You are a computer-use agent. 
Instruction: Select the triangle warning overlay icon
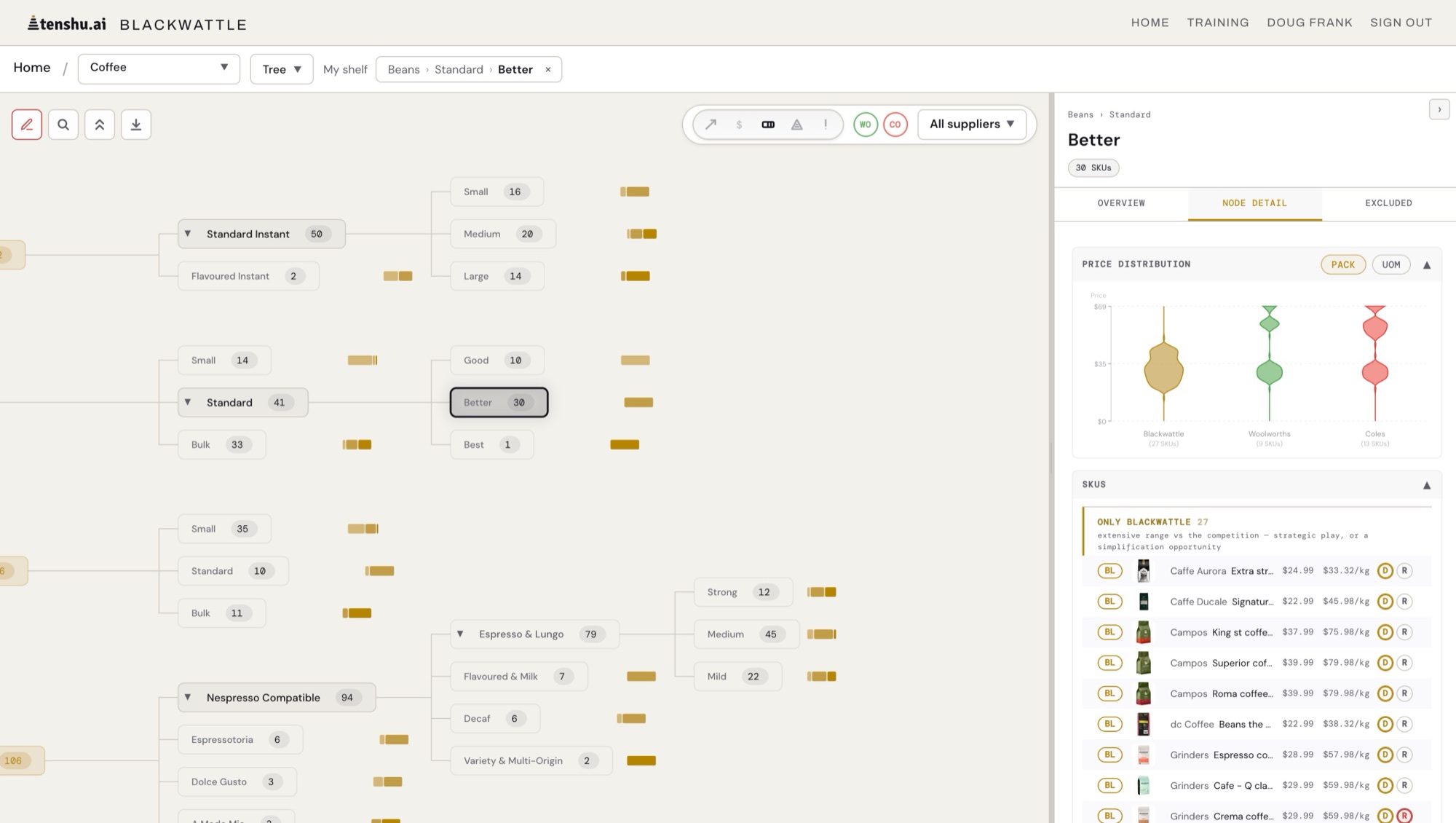coord(797,125)
